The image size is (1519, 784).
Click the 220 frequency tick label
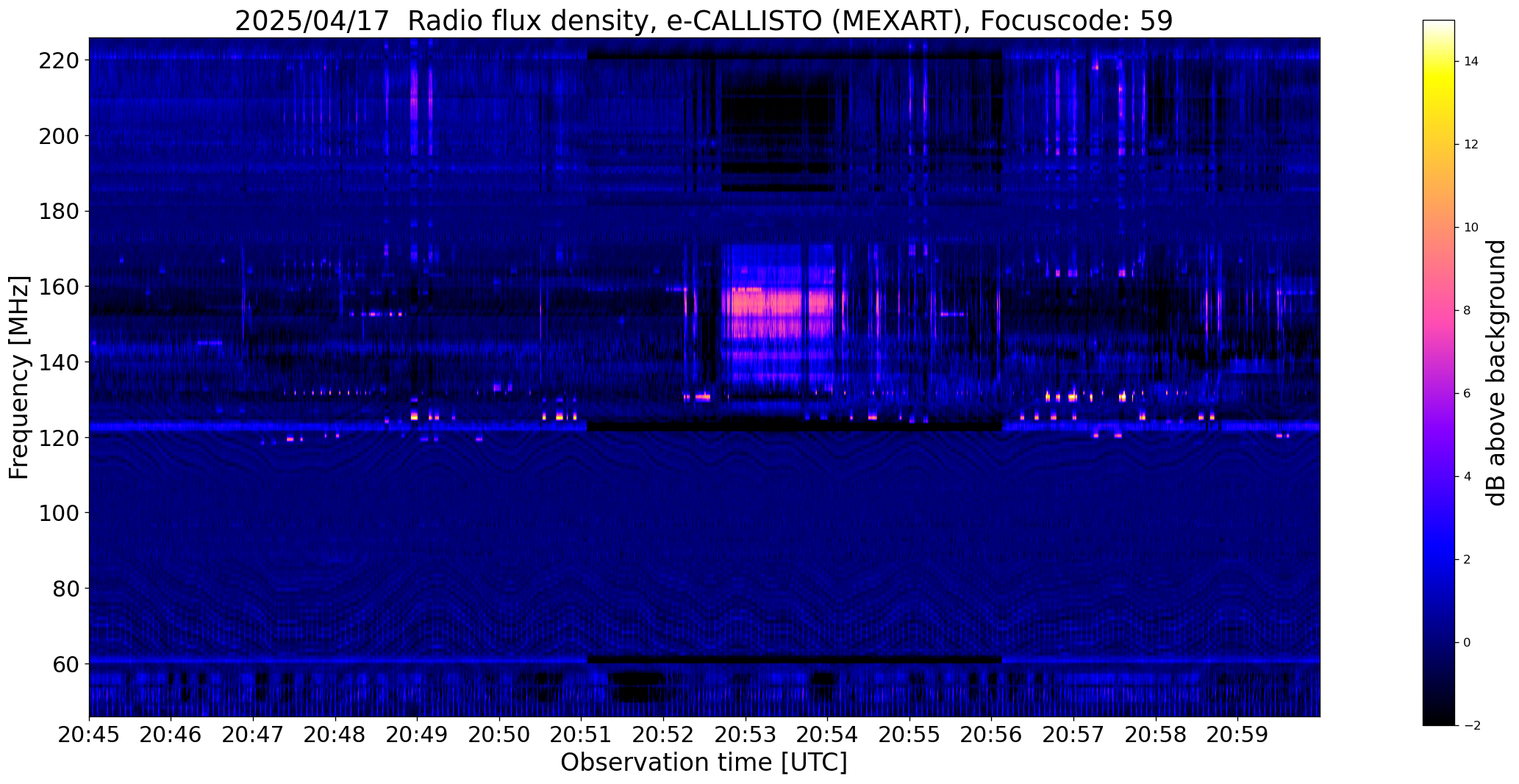(60, 60)
